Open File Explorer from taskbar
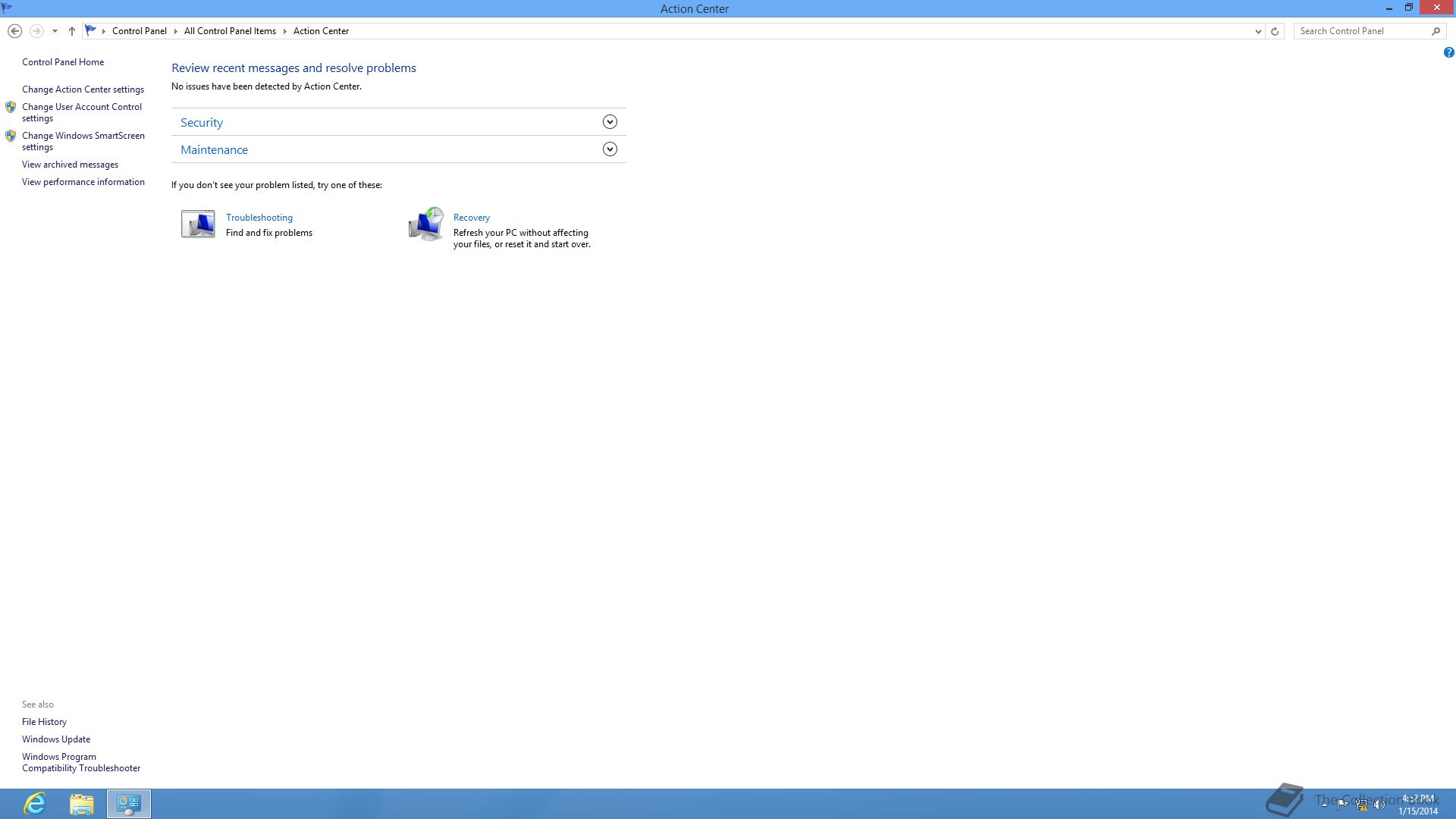The width and height of the screenshot is (1456, 819). 81,803
